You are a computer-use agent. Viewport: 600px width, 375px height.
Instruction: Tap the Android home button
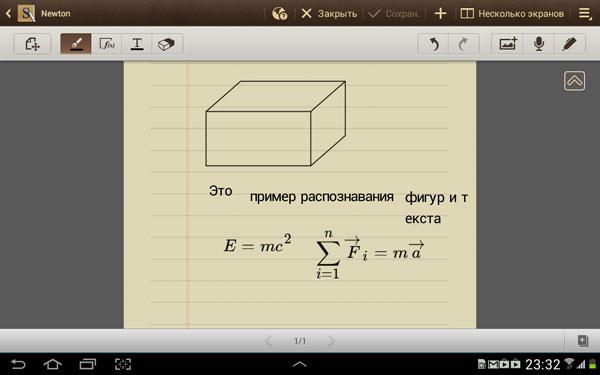click(53, 364)
